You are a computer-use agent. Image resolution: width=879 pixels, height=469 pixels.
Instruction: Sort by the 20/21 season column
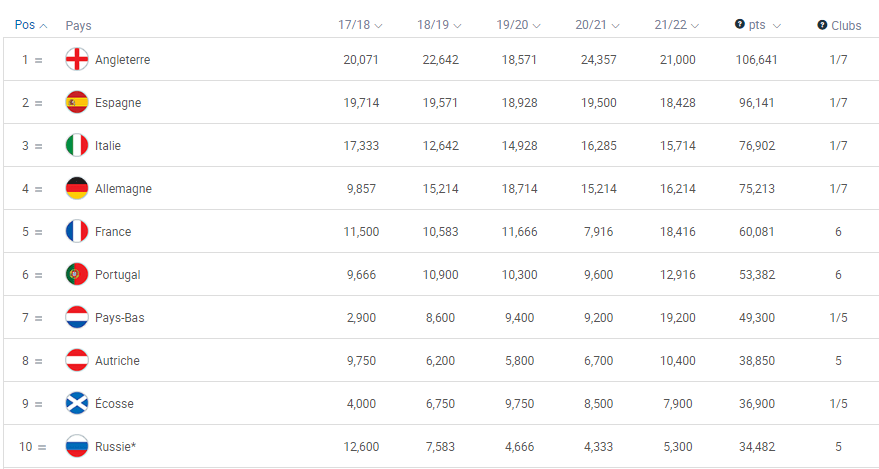598,25
